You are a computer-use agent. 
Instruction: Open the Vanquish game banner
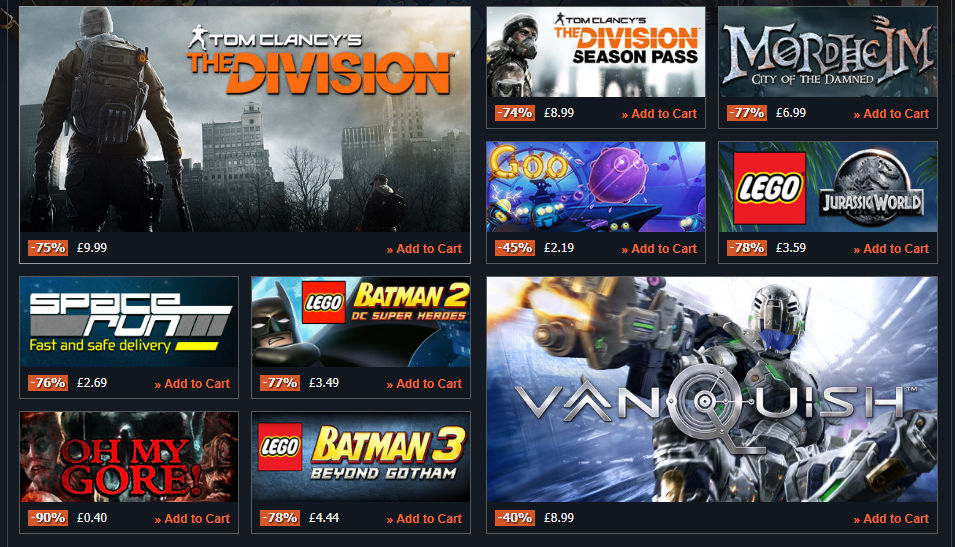712,390
